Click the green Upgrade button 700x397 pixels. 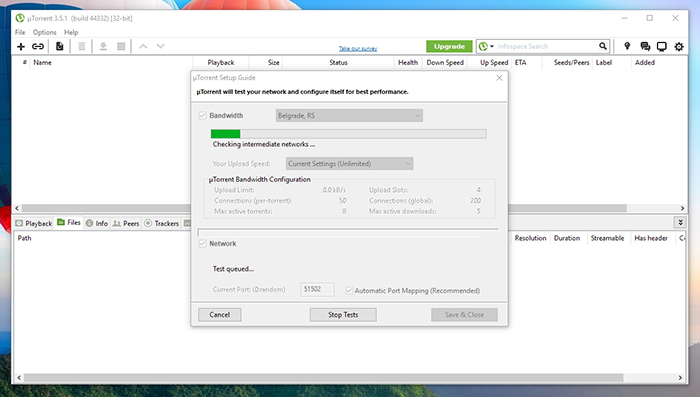(x=449, y=46)
